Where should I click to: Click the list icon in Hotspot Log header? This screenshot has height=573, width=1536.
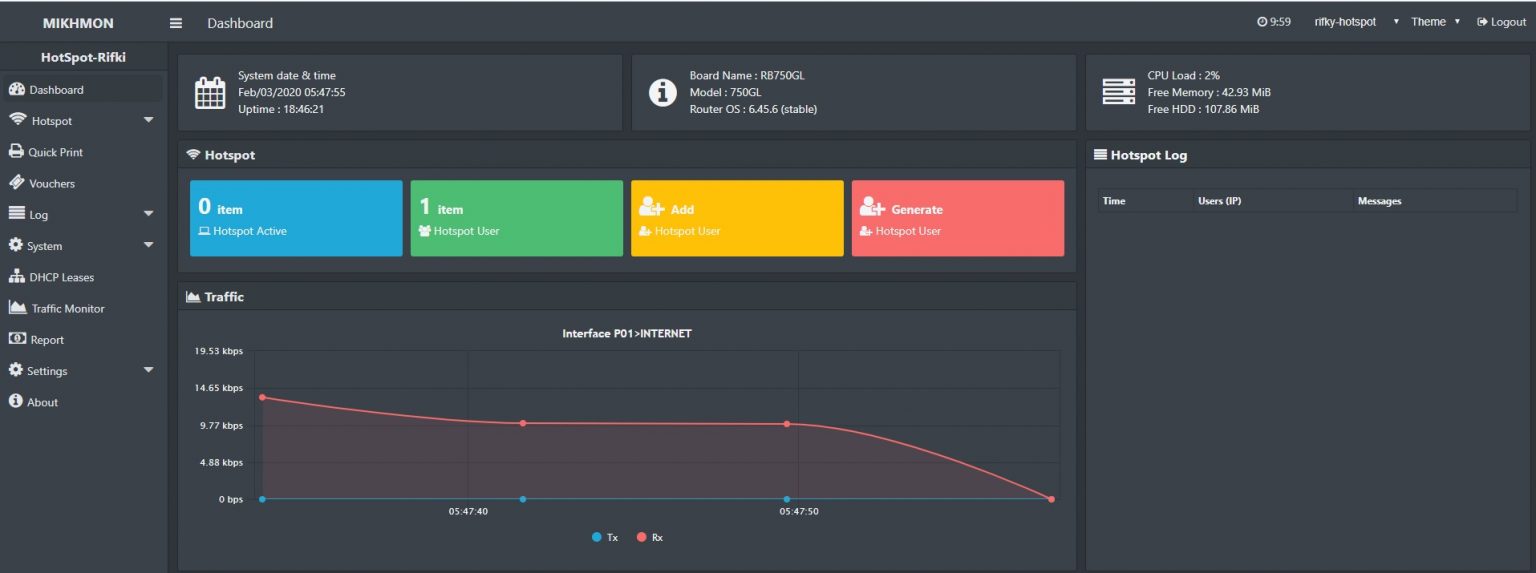coord(1101,155)
